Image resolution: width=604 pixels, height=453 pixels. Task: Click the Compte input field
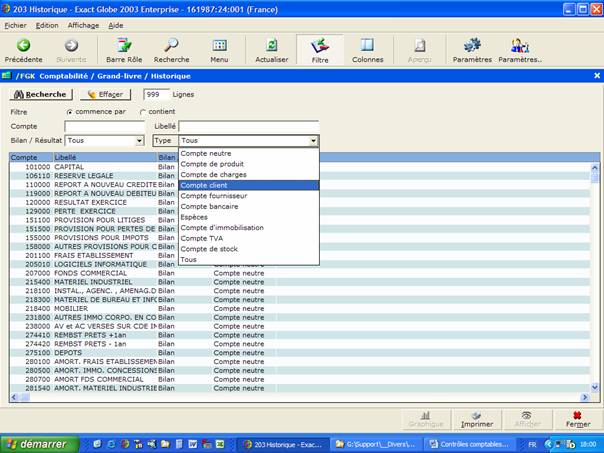[x=105, y=126]
